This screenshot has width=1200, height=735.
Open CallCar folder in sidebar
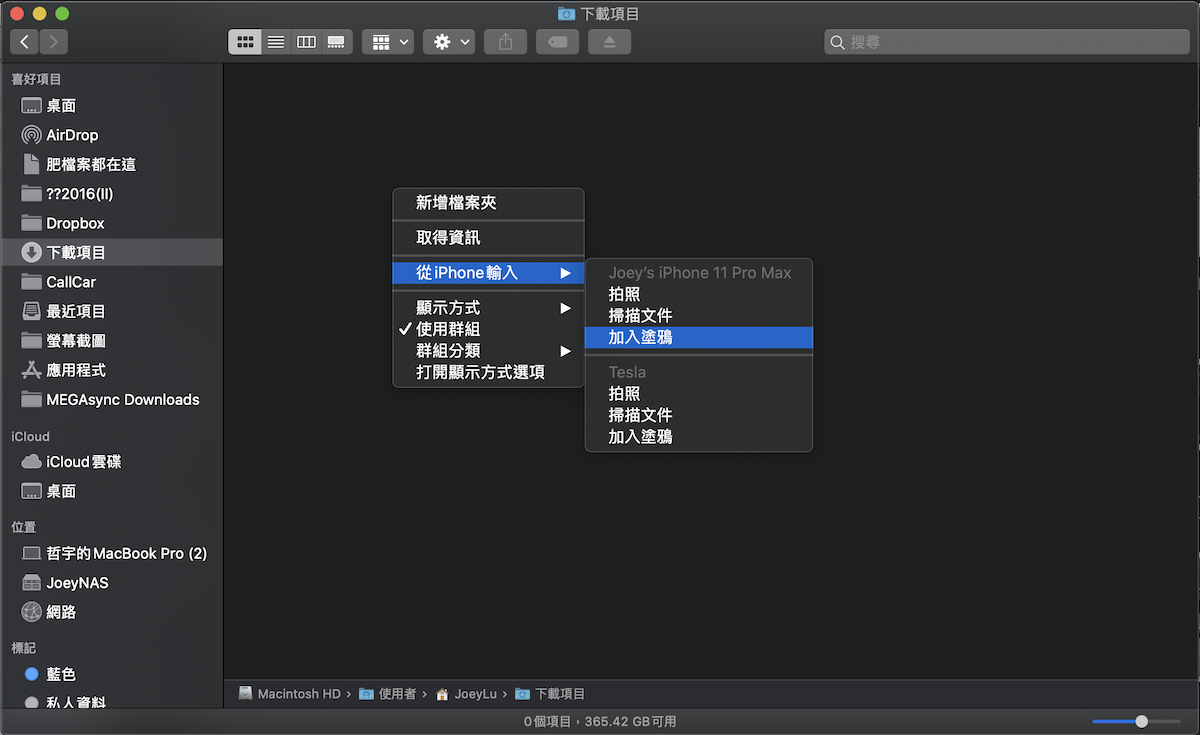pyautogui.click(x=111, y=282)
